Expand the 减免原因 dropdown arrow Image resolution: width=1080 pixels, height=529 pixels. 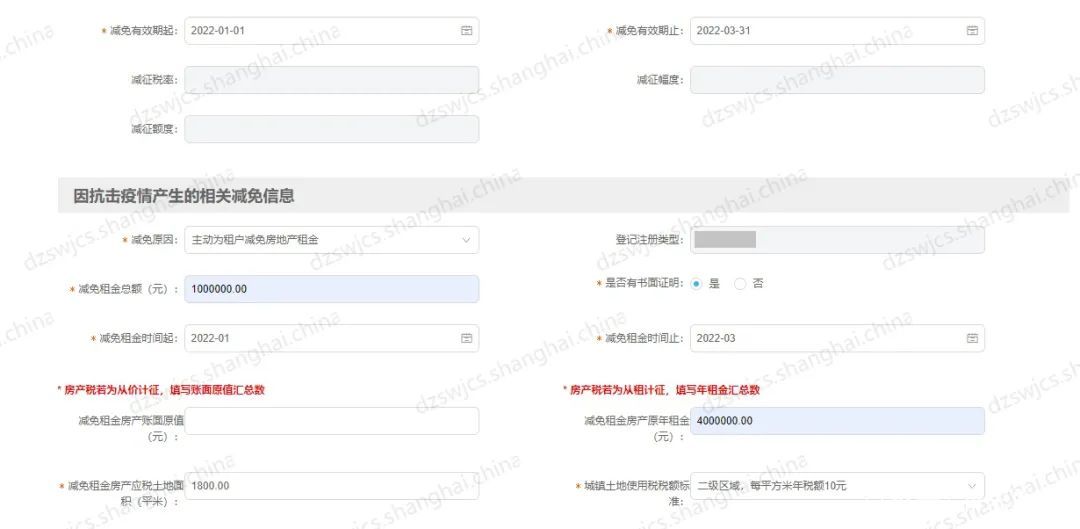pyautogui.click(x=466, y=240)
